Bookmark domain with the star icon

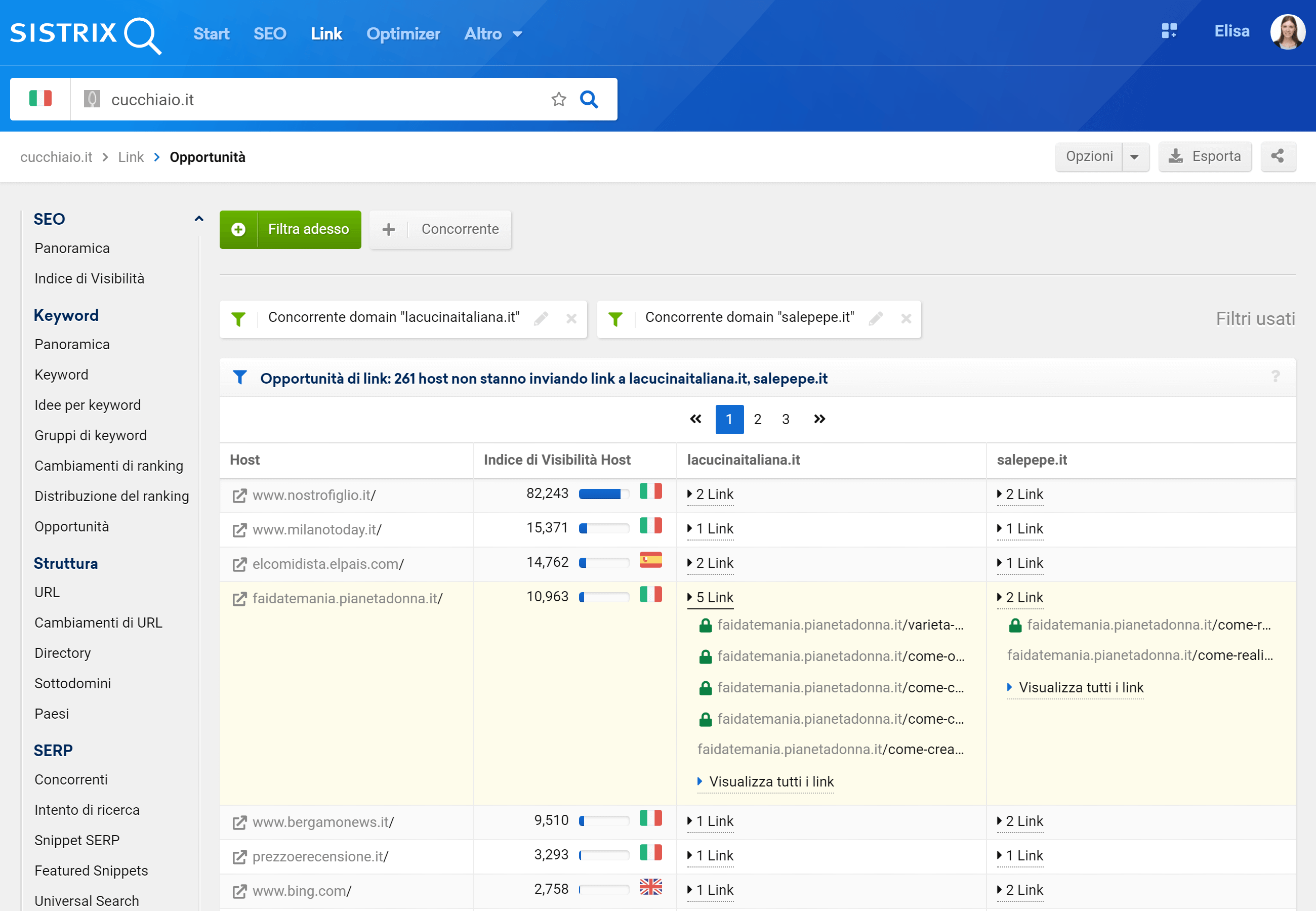pos(559,99)
